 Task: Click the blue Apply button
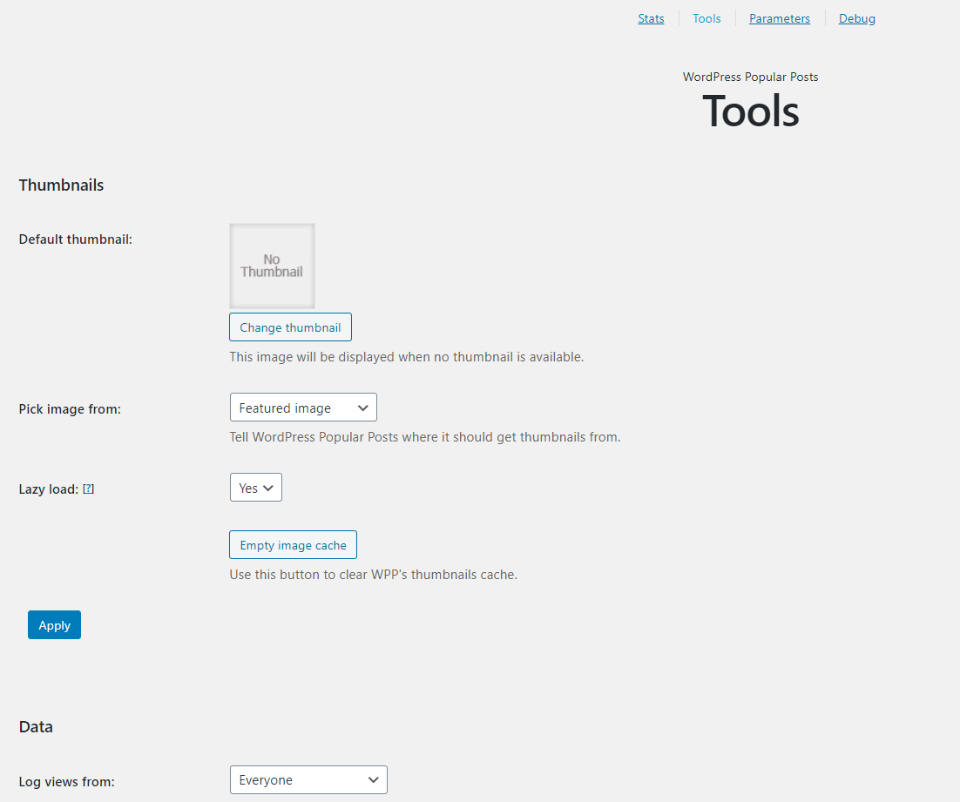54,625
